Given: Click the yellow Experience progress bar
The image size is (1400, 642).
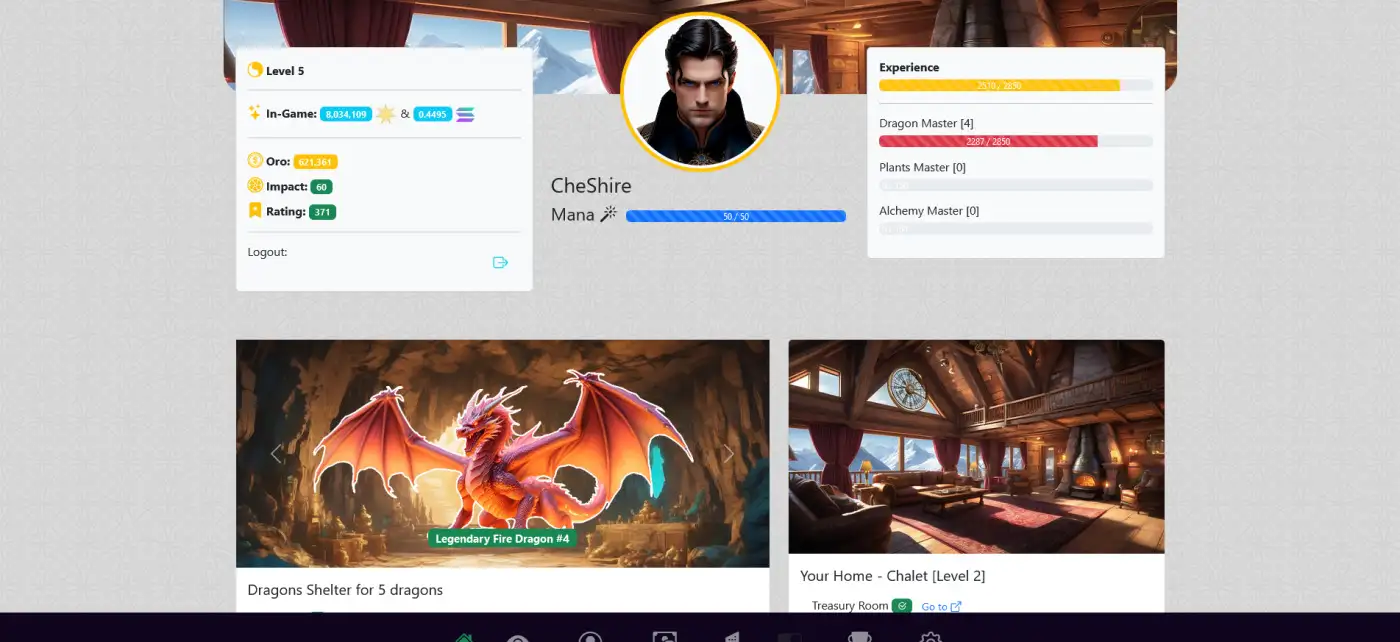Looking at the screenshot, I should (1000, 86).
